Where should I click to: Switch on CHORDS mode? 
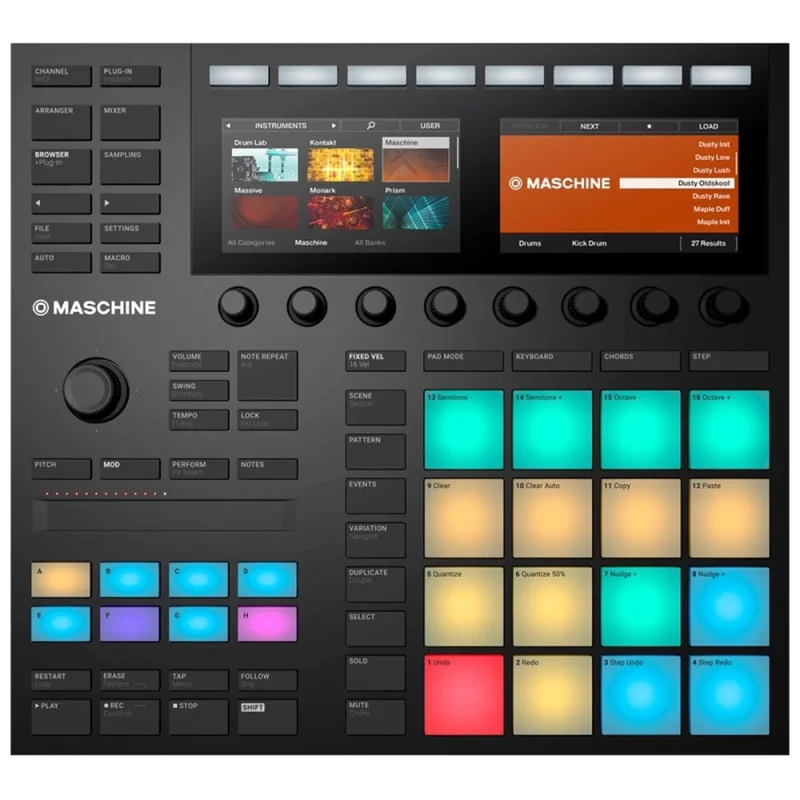click(x=640, y=361)
